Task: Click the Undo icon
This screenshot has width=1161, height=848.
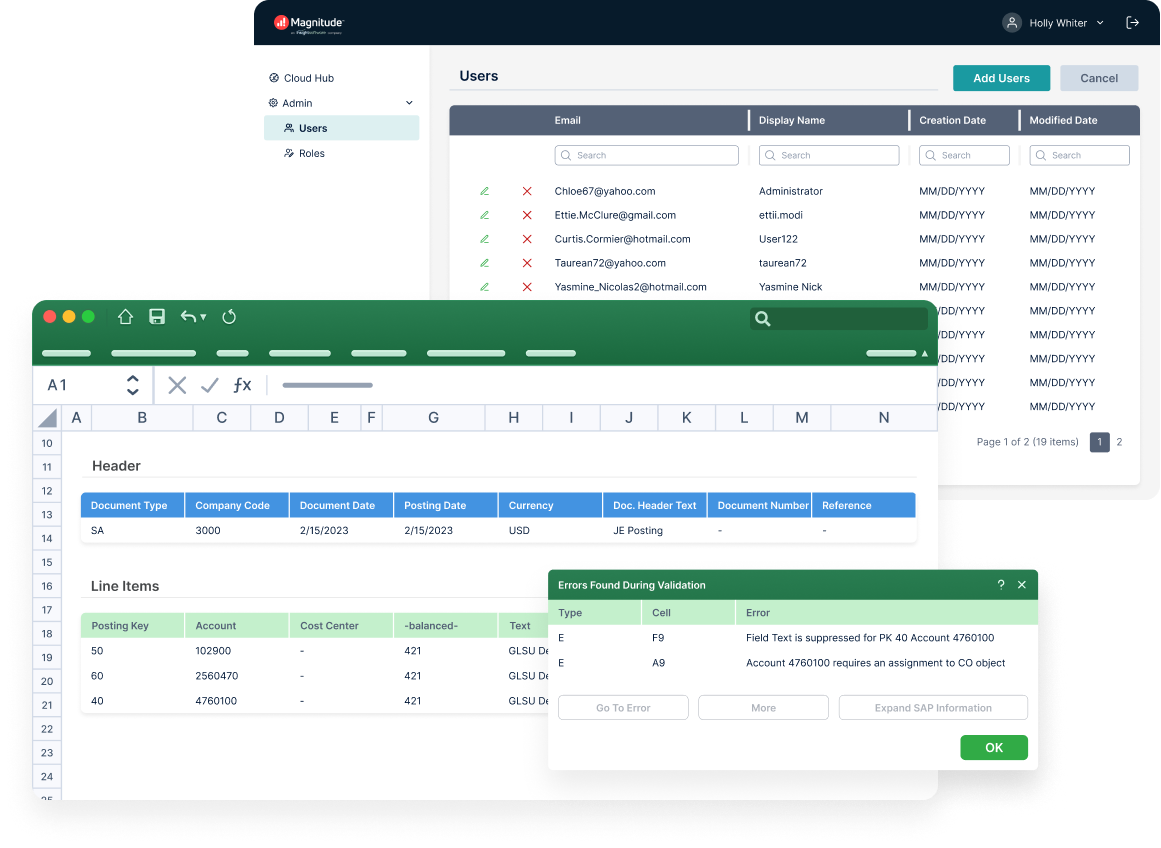Action: tap(190, 316)
